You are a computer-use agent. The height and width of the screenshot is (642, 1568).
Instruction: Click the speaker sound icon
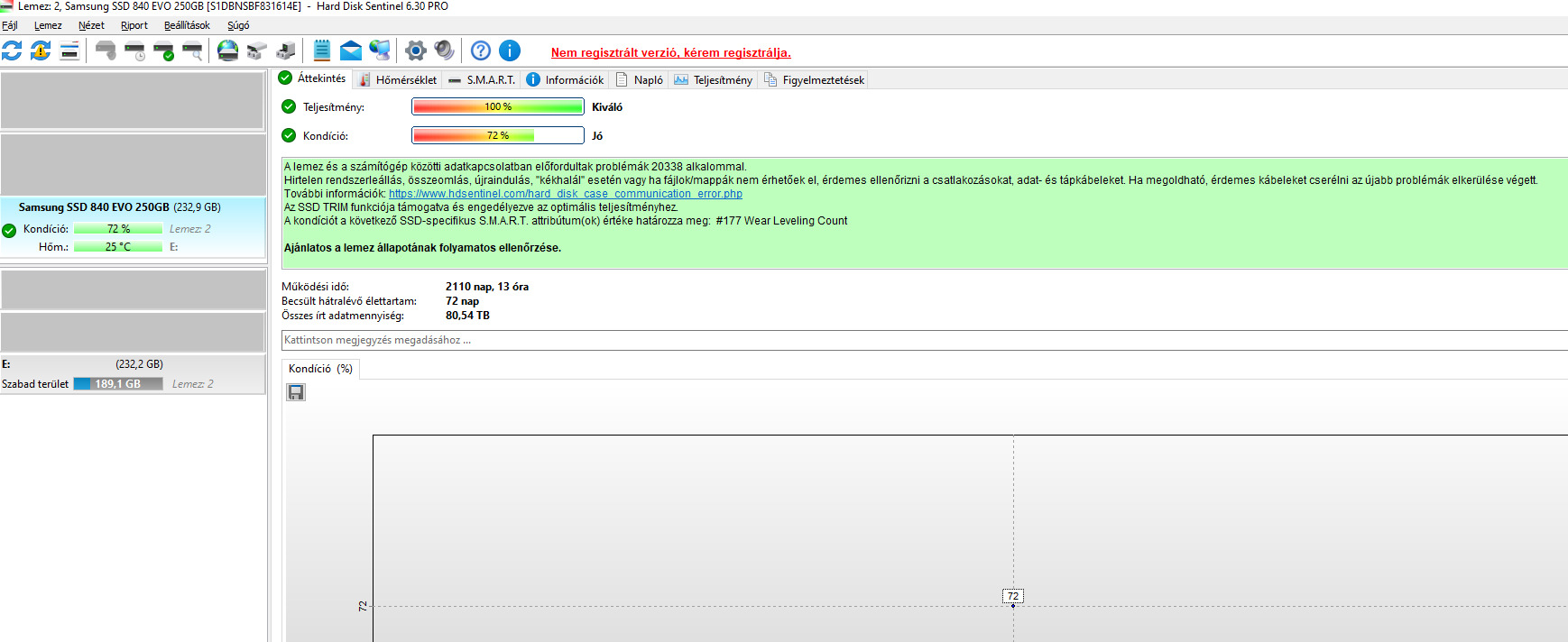pyautogui.click(x=445, y=50)
